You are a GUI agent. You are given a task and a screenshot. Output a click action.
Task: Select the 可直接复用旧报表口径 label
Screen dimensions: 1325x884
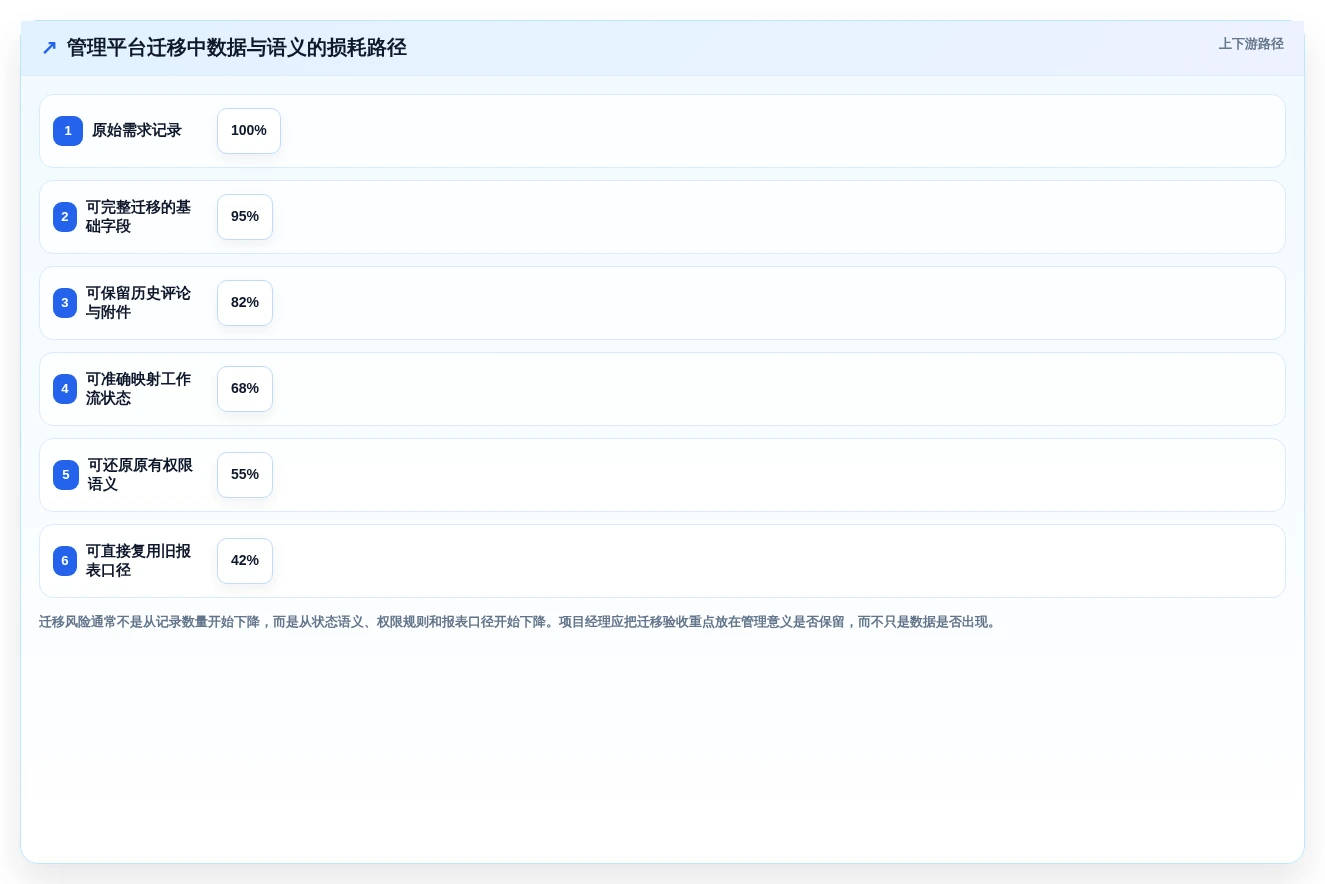click(138, 561)
